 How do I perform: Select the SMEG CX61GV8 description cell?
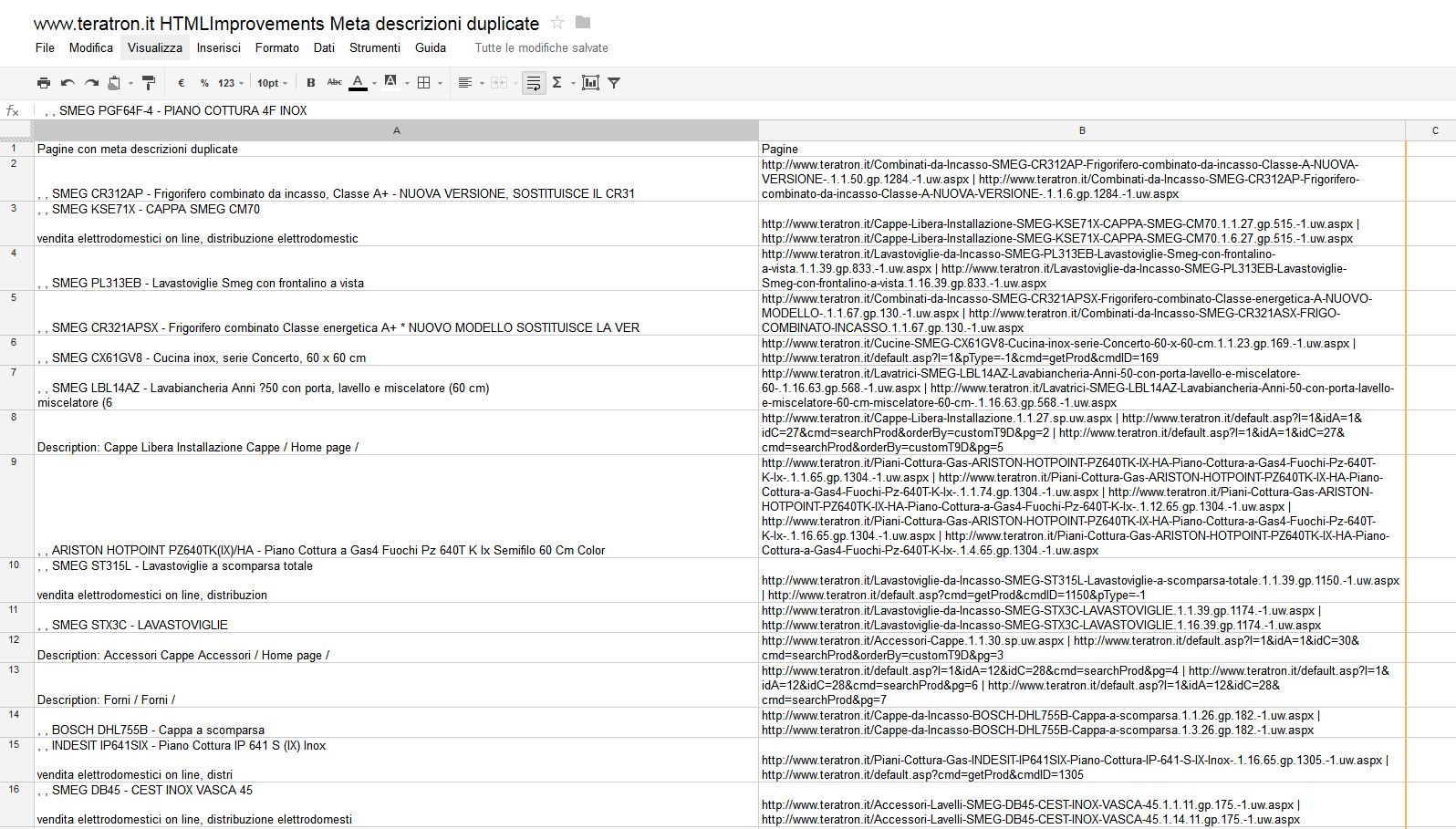tap(397, 350)
